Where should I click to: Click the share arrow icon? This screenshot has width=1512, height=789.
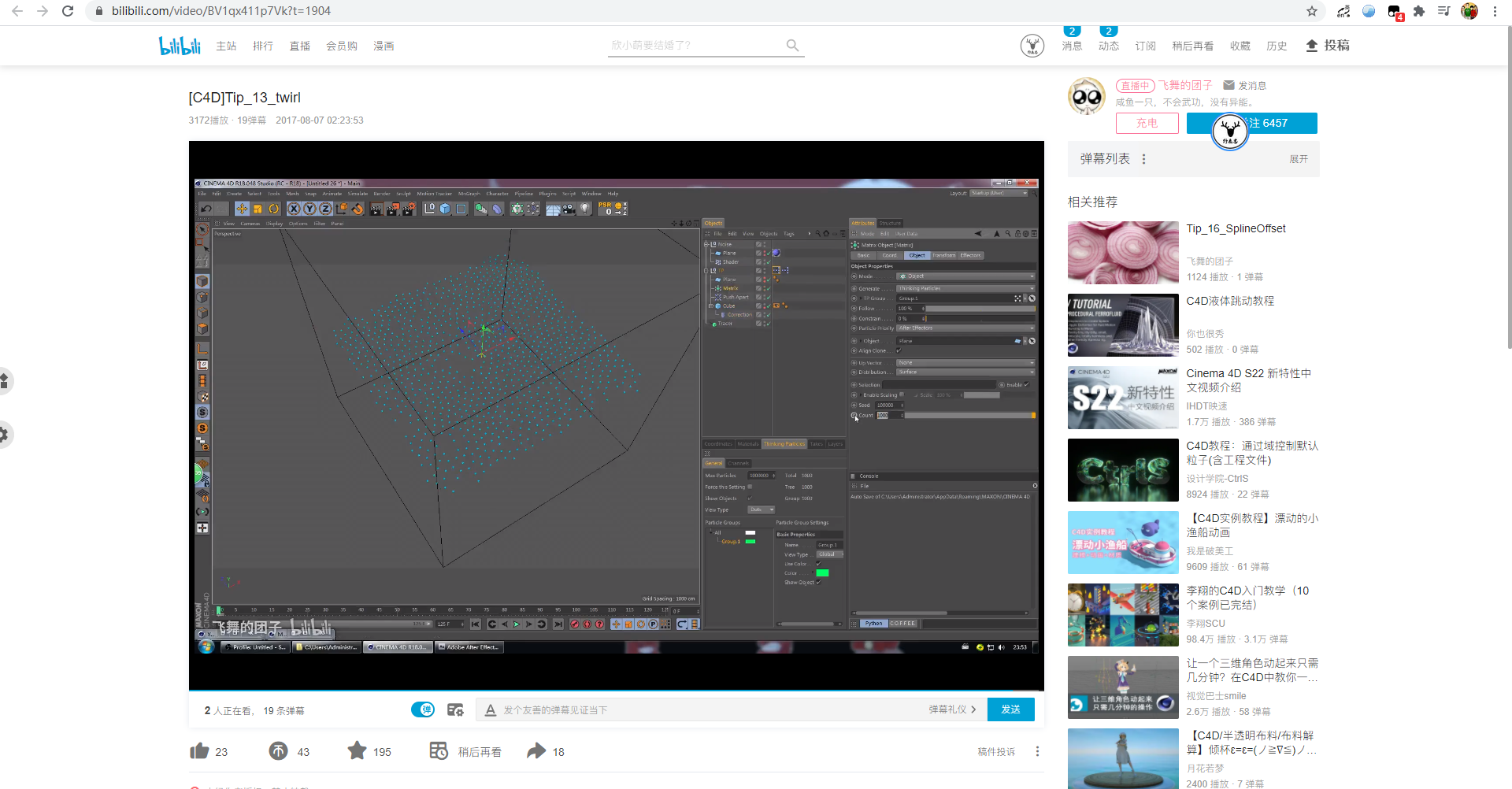(x=536, y=751)
